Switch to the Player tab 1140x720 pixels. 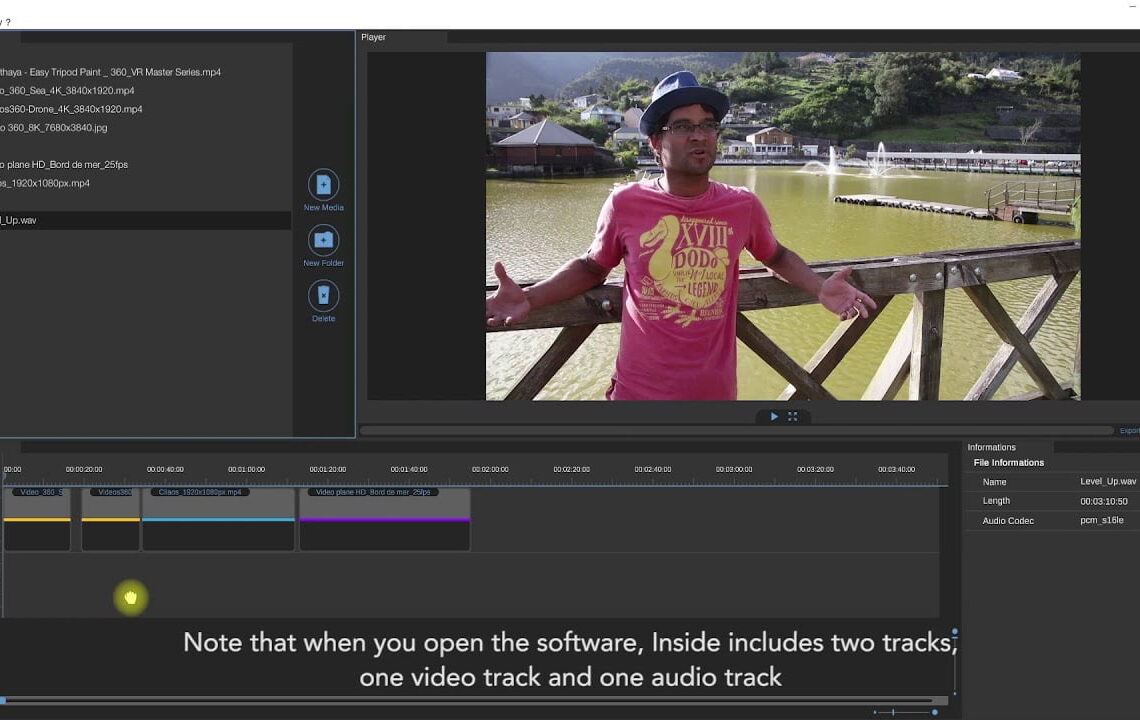(x=374, y=37)
